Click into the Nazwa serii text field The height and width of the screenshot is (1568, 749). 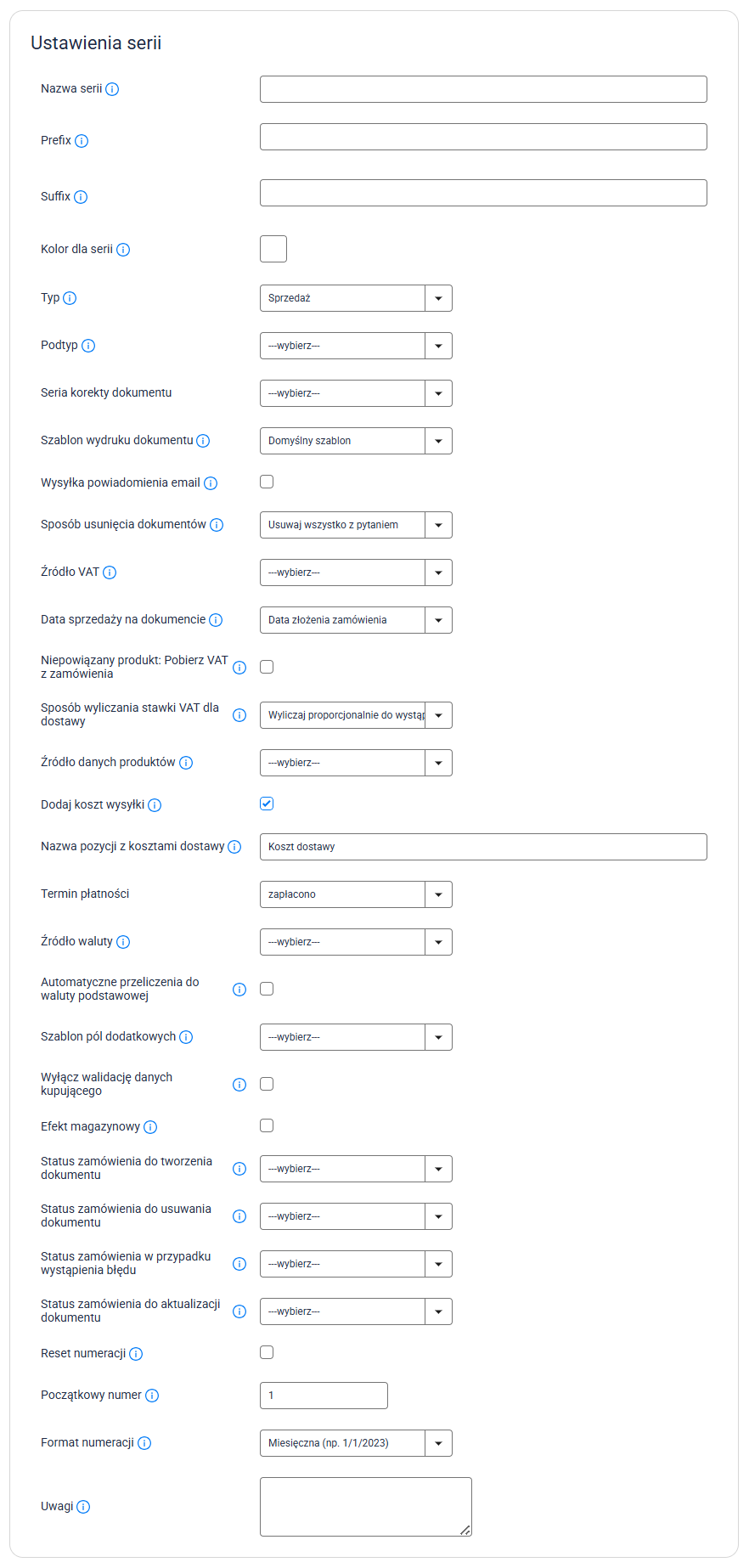click(483, 89)
